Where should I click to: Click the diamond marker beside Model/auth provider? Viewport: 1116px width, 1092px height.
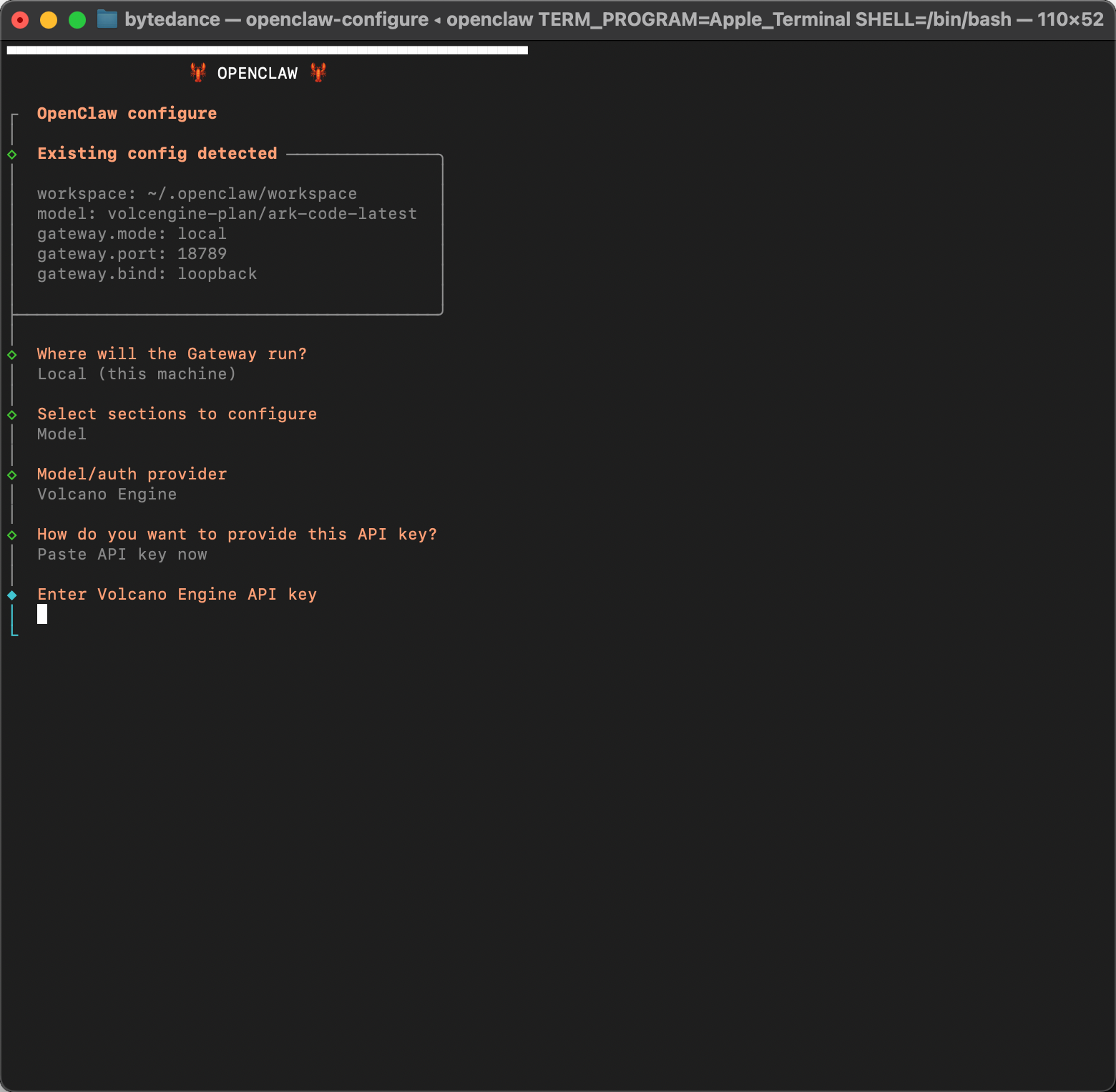(12, 475)
